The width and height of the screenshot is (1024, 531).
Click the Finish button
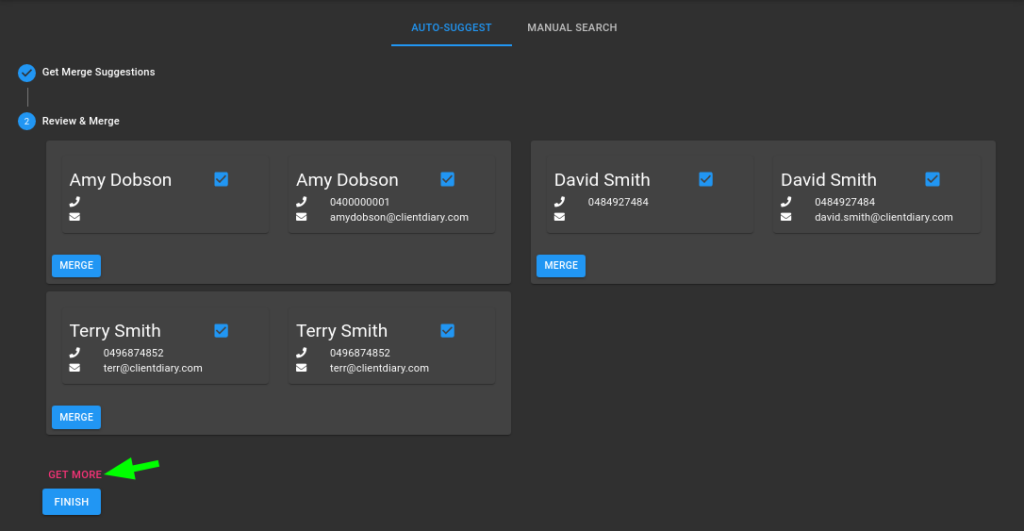(x=72, y=502)
